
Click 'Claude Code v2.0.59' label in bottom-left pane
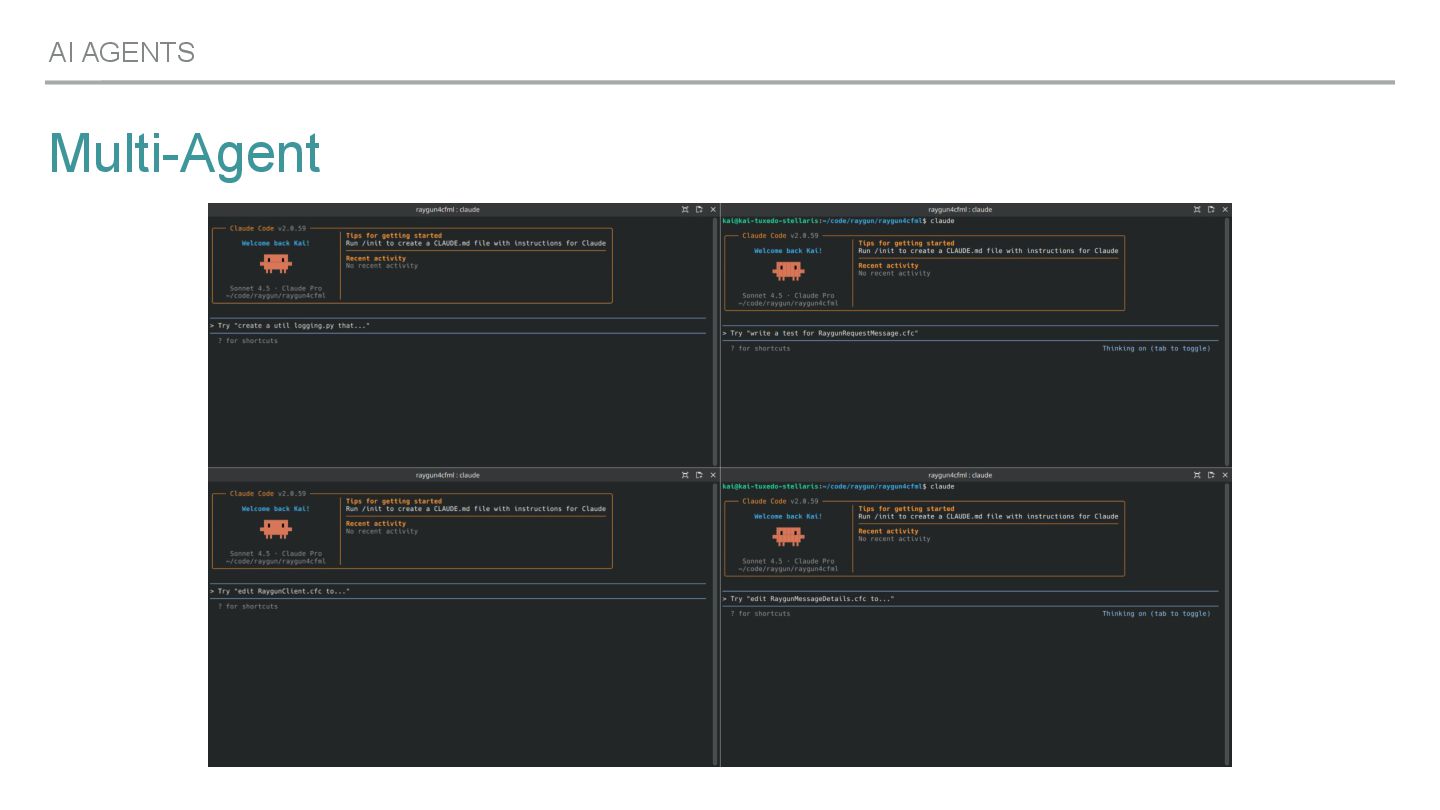268,494
